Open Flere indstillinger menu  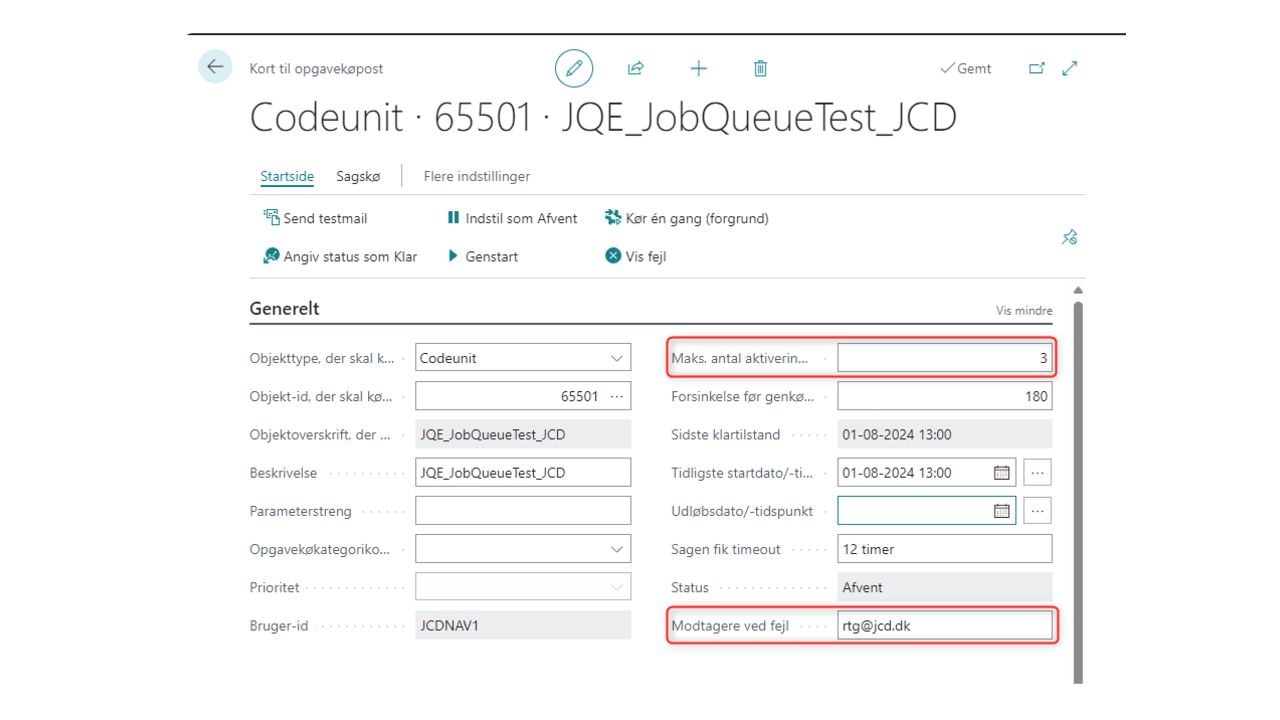(x=477, y=176)
